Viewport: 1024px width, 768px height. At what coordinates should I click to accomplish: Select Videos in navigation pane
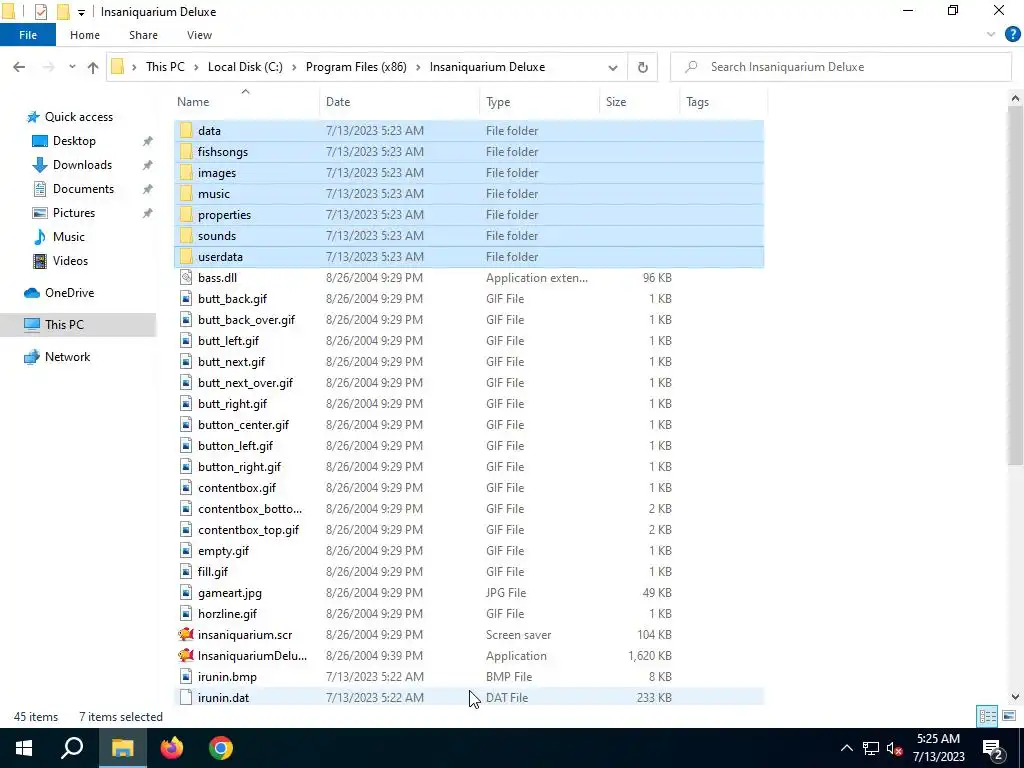70,261
